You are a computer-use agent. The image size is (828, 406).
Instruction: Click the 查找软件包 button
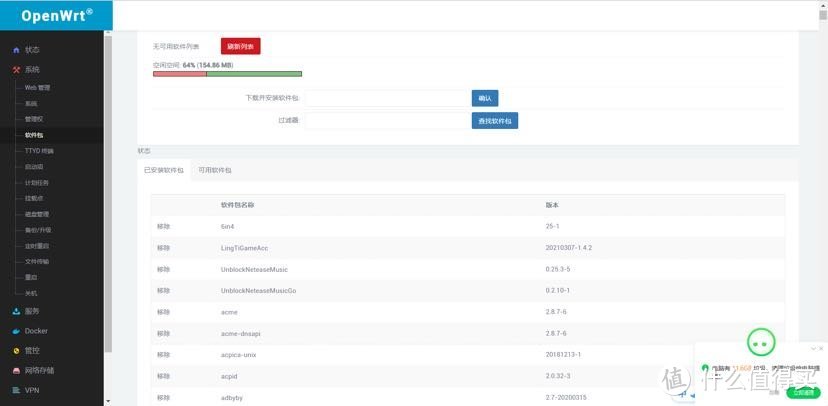point(494,121)
